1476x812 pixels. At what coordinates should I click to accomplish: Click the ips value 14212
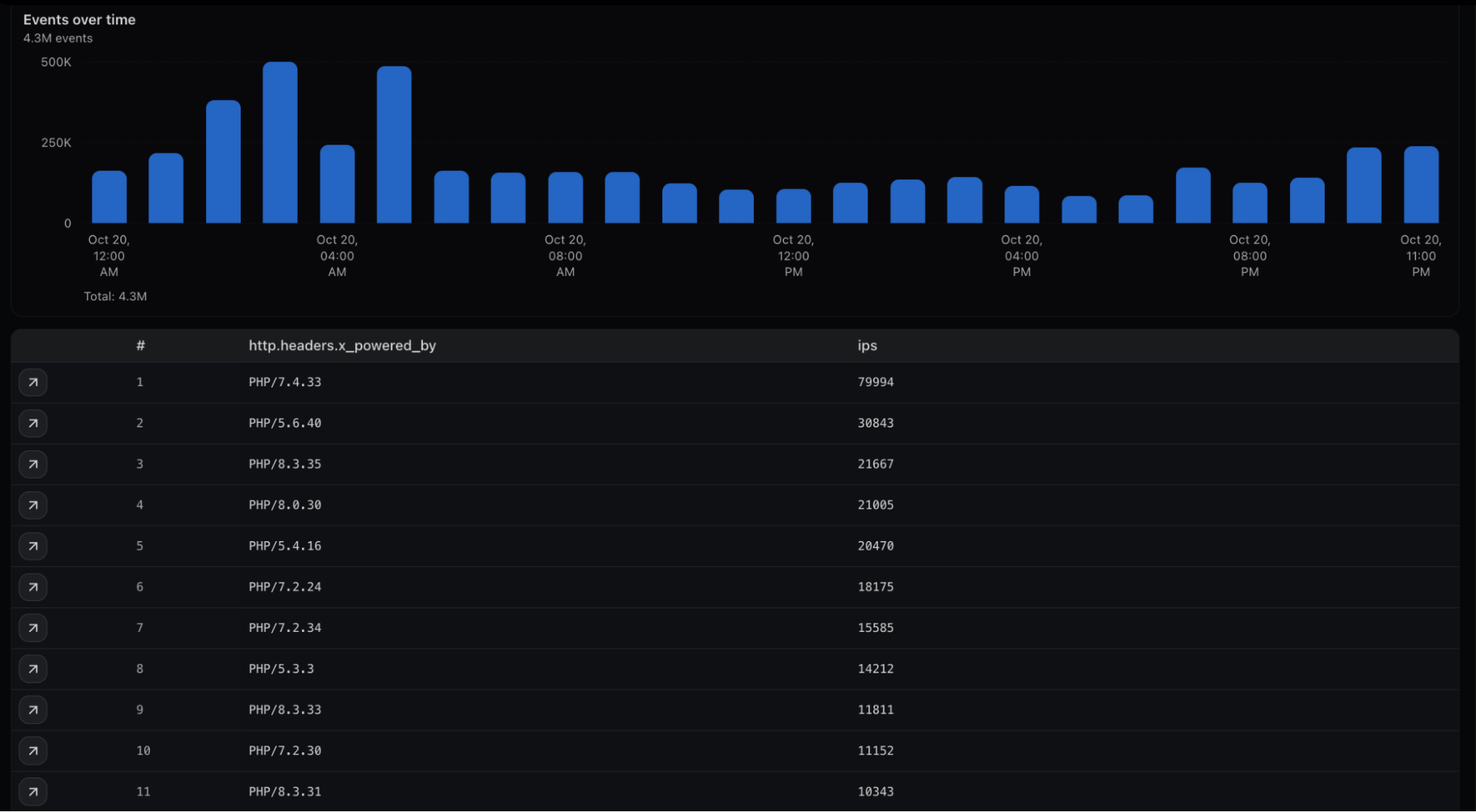[876, 670]
